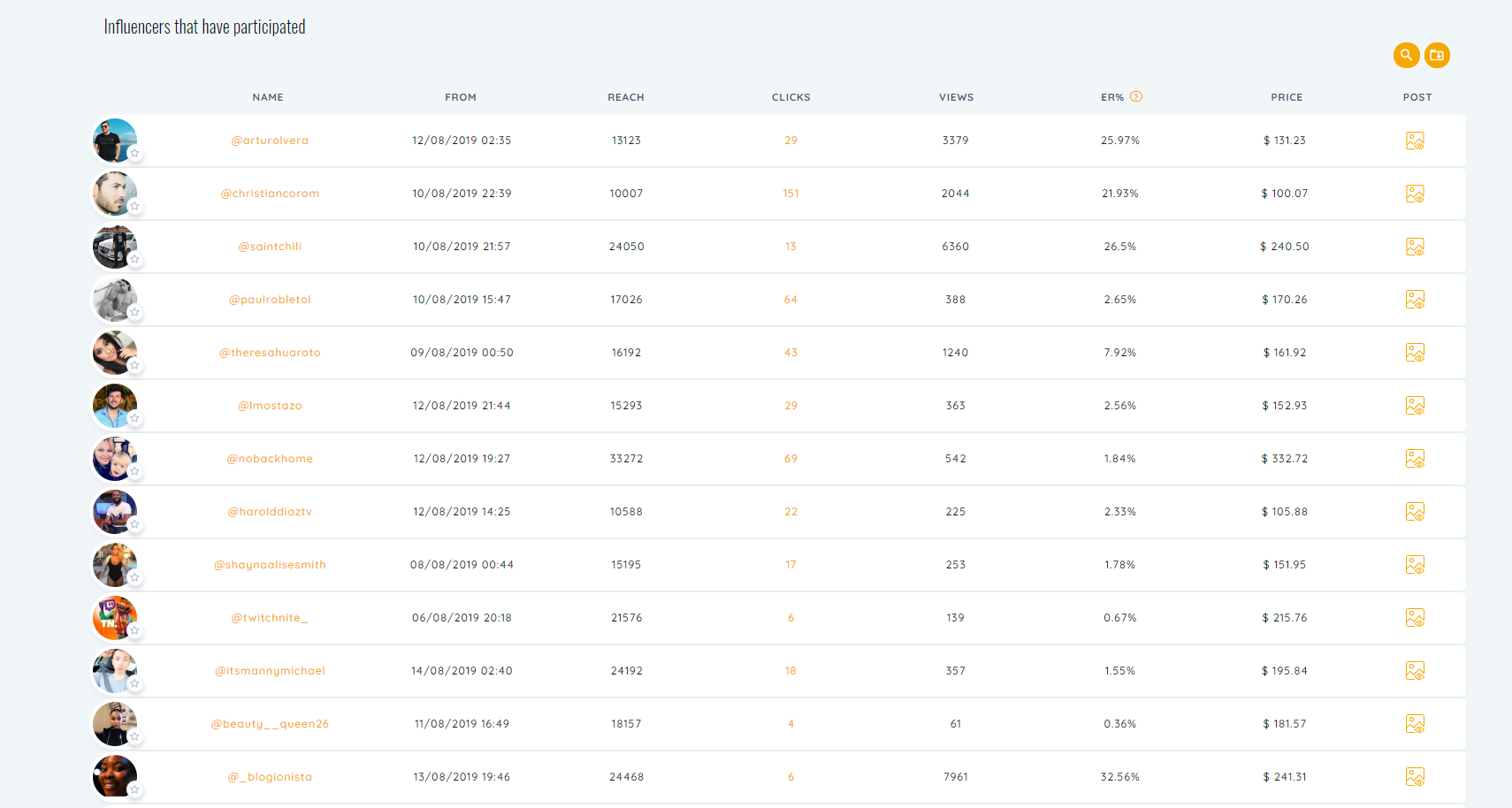Click the 22 clicks value for @harolddiaztv
1512x808 pixels.
coord(790,512)
